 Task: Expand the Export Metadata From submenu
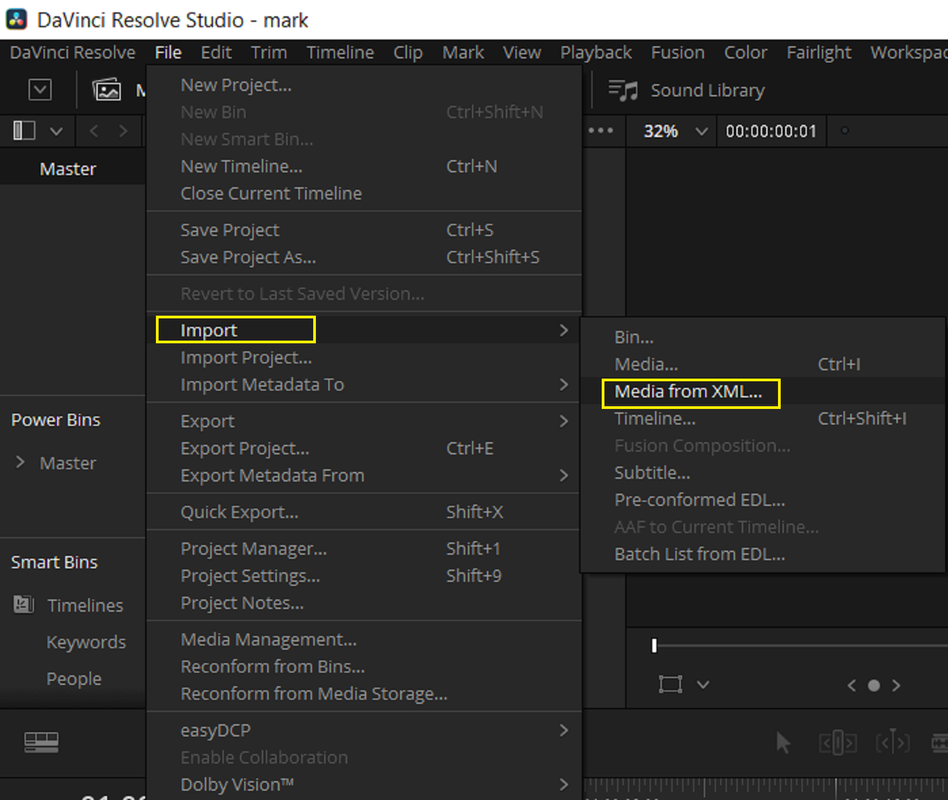click(563, 475)
